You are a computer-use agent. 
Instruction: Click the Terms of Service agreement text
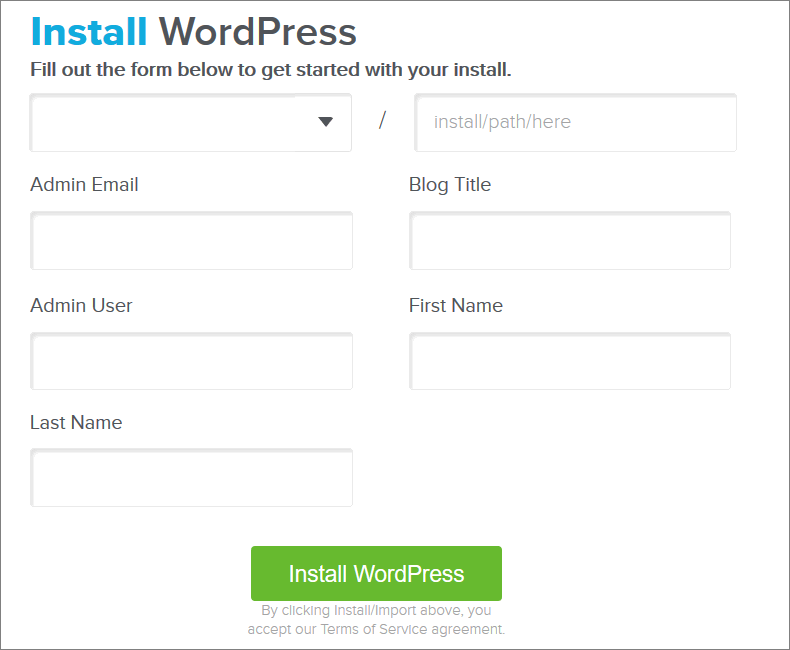pyautogui.click(x=376, y=620)
